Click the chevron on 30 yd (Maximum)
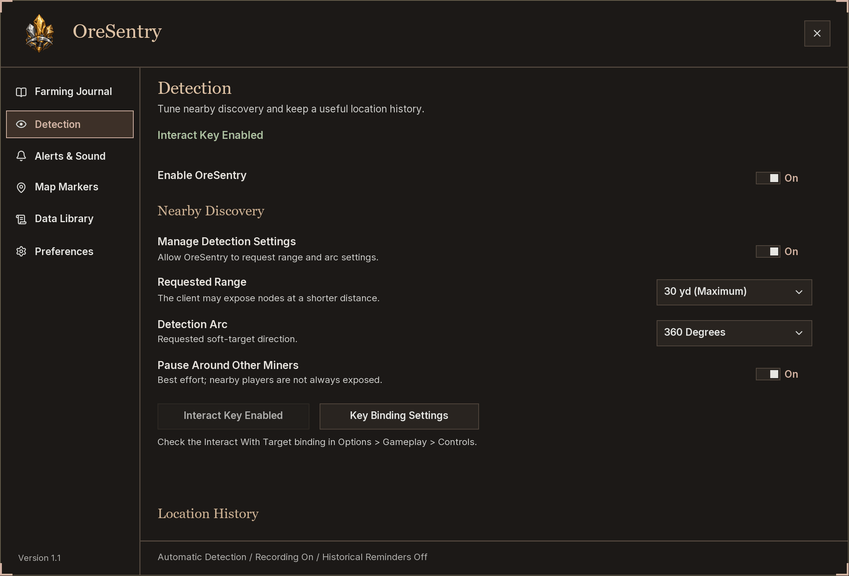Image resolution: width=849 pixels, height=576 pixels. 799,292
